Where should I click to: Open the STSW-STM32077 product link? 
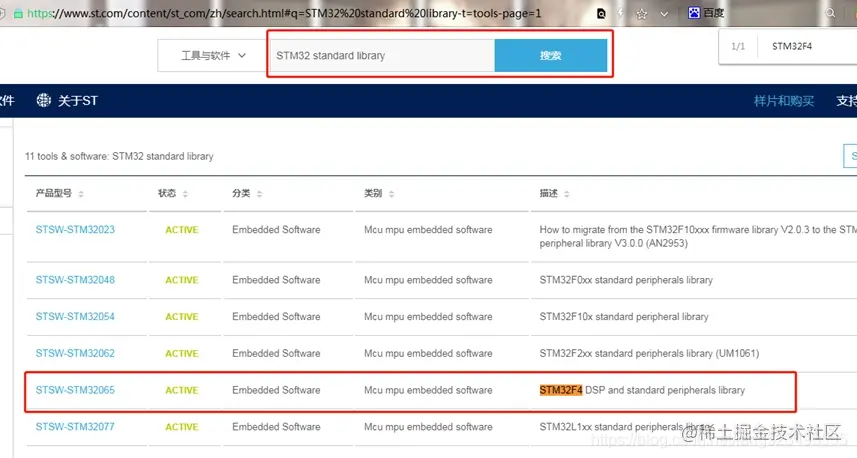point(75,426)
